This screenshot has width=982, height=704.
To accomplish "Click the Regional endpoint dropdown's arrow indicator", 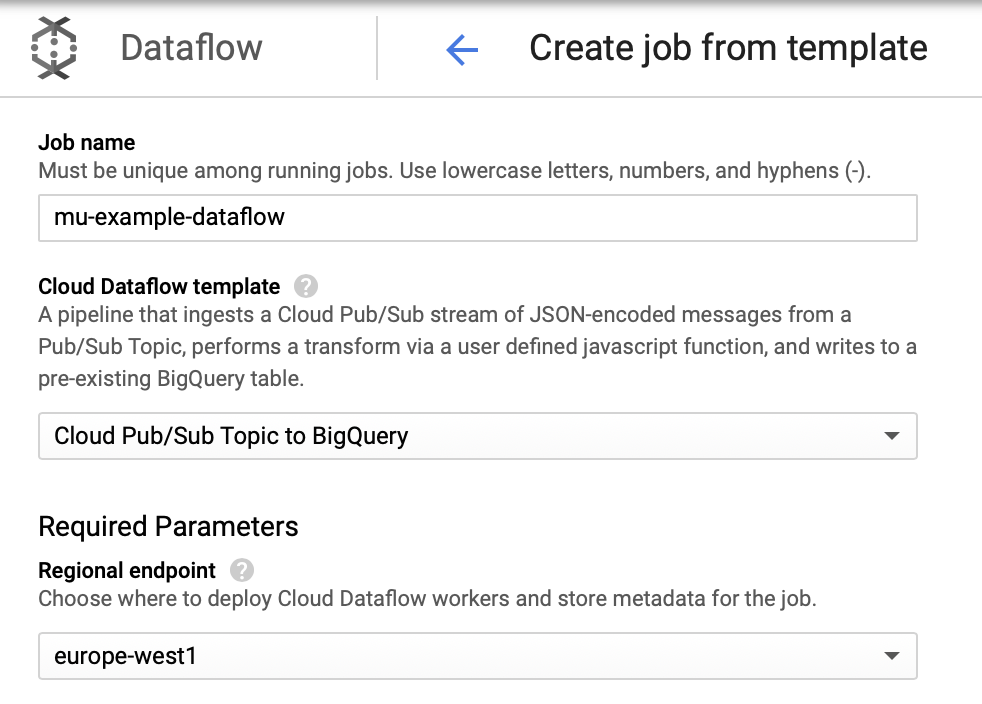I will [892, 656].
